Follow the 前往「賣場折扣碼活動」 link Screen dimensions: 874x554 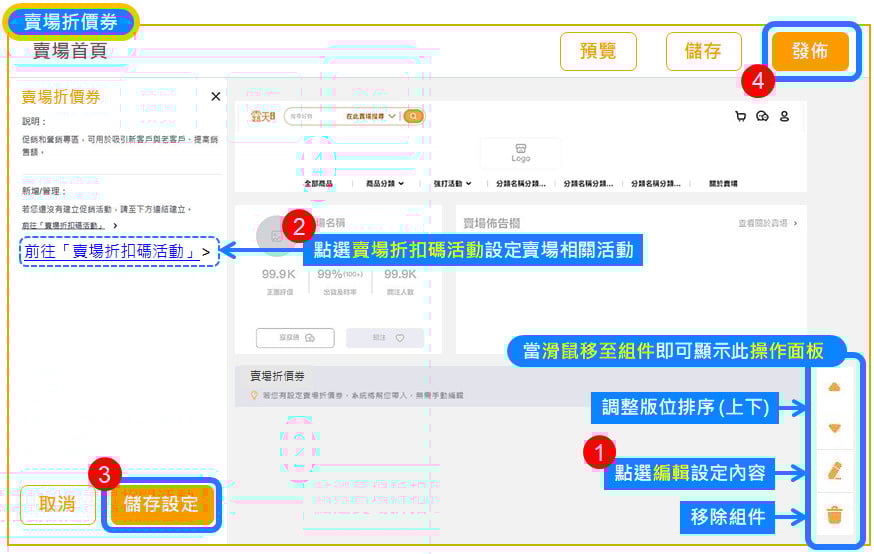(x=116, y=252)
